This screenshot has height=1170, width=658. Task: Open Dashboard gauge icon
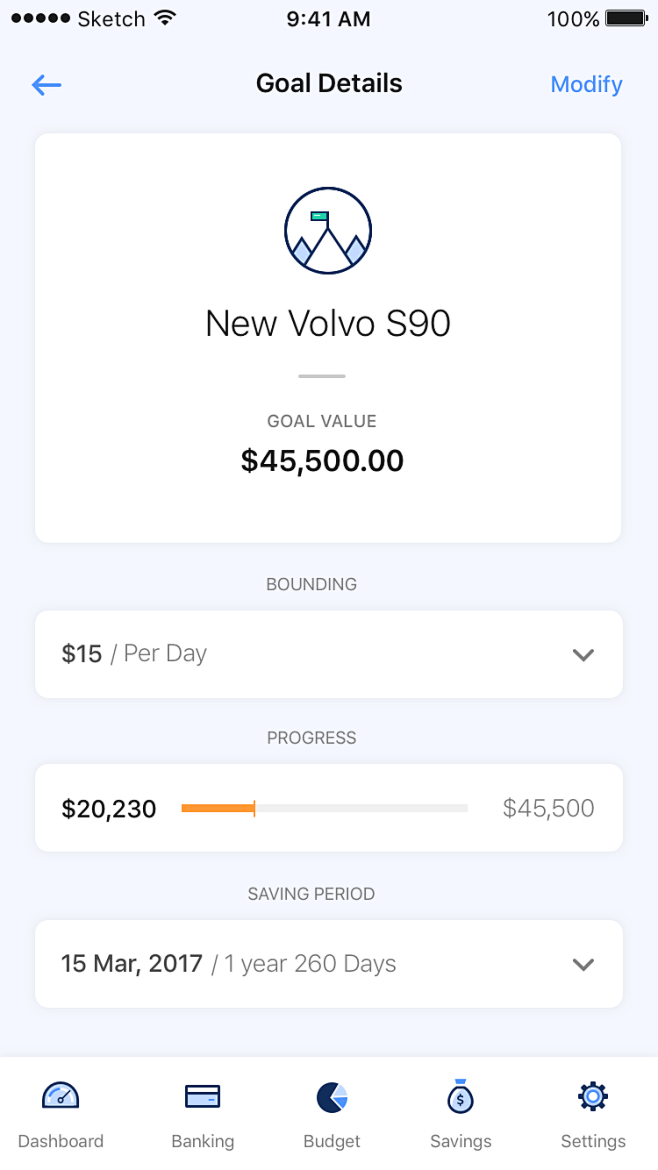pos(61,1097)
